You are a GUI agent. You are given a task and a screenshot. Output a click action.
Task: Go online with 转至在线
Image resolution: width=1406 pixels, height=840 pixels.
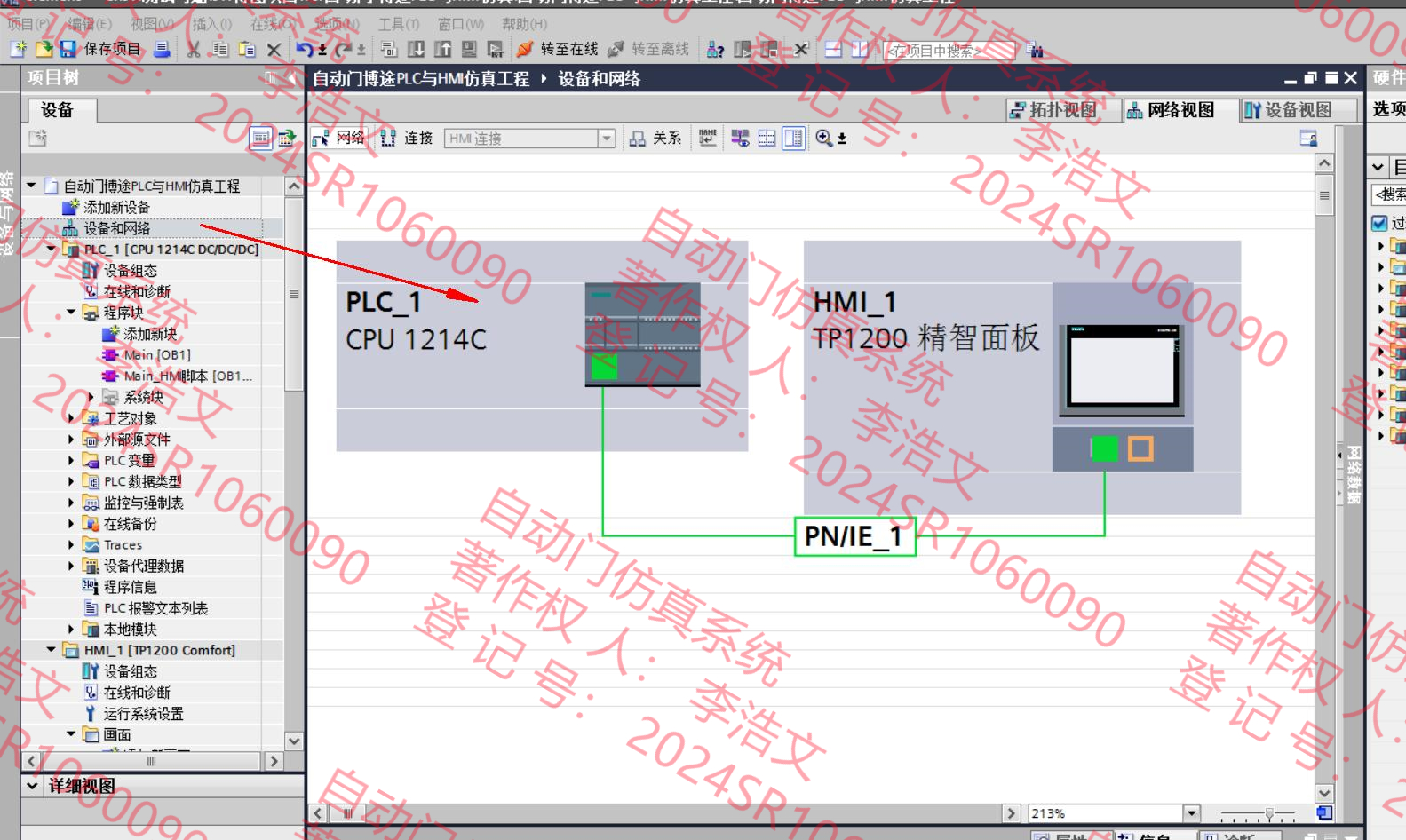(558, 50)
